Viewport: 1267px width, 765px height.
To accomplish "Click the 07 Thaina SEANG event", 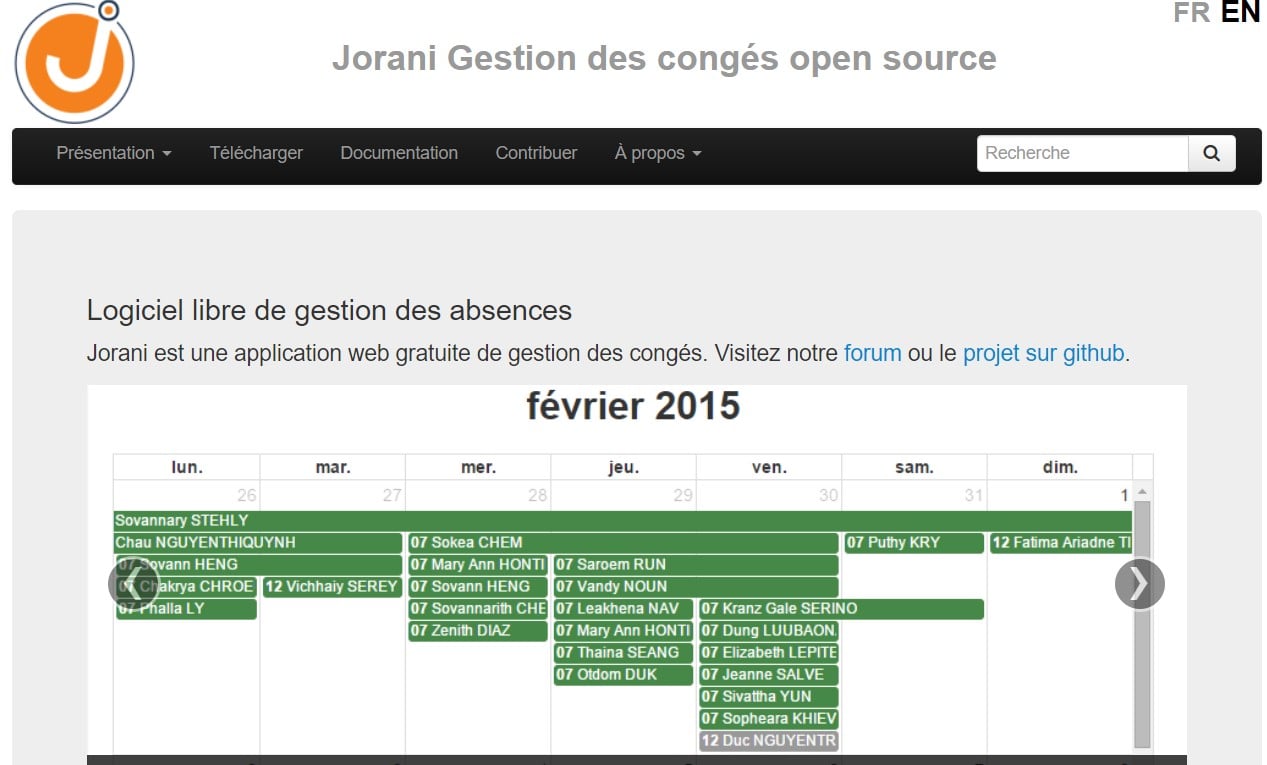I will click(623, 653).
